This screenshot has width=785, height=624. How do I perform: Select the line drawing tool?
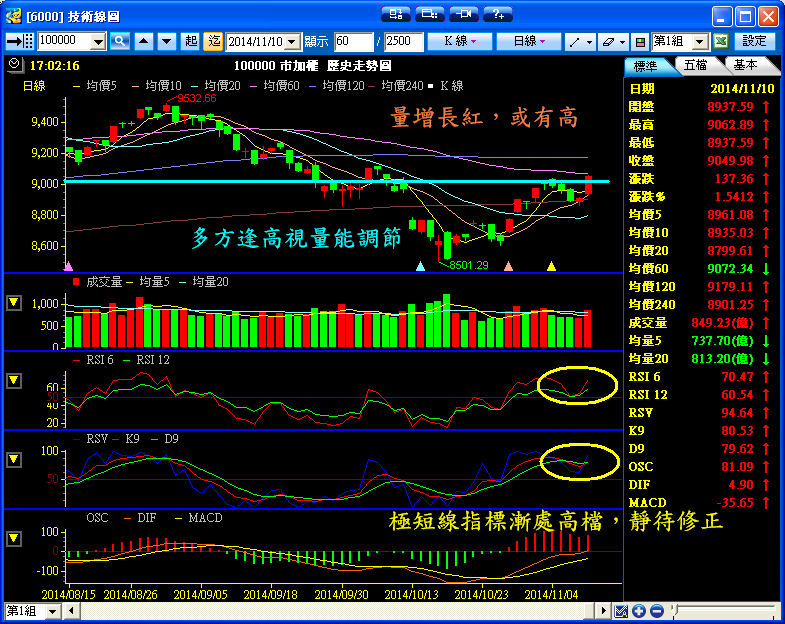pos(577,41)
